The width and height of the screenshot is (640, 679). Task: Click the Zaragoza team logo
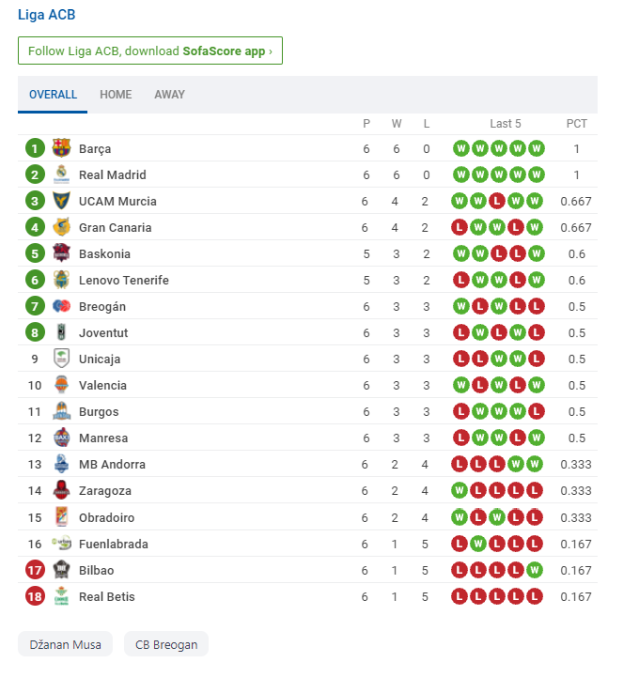coord(61,490)
